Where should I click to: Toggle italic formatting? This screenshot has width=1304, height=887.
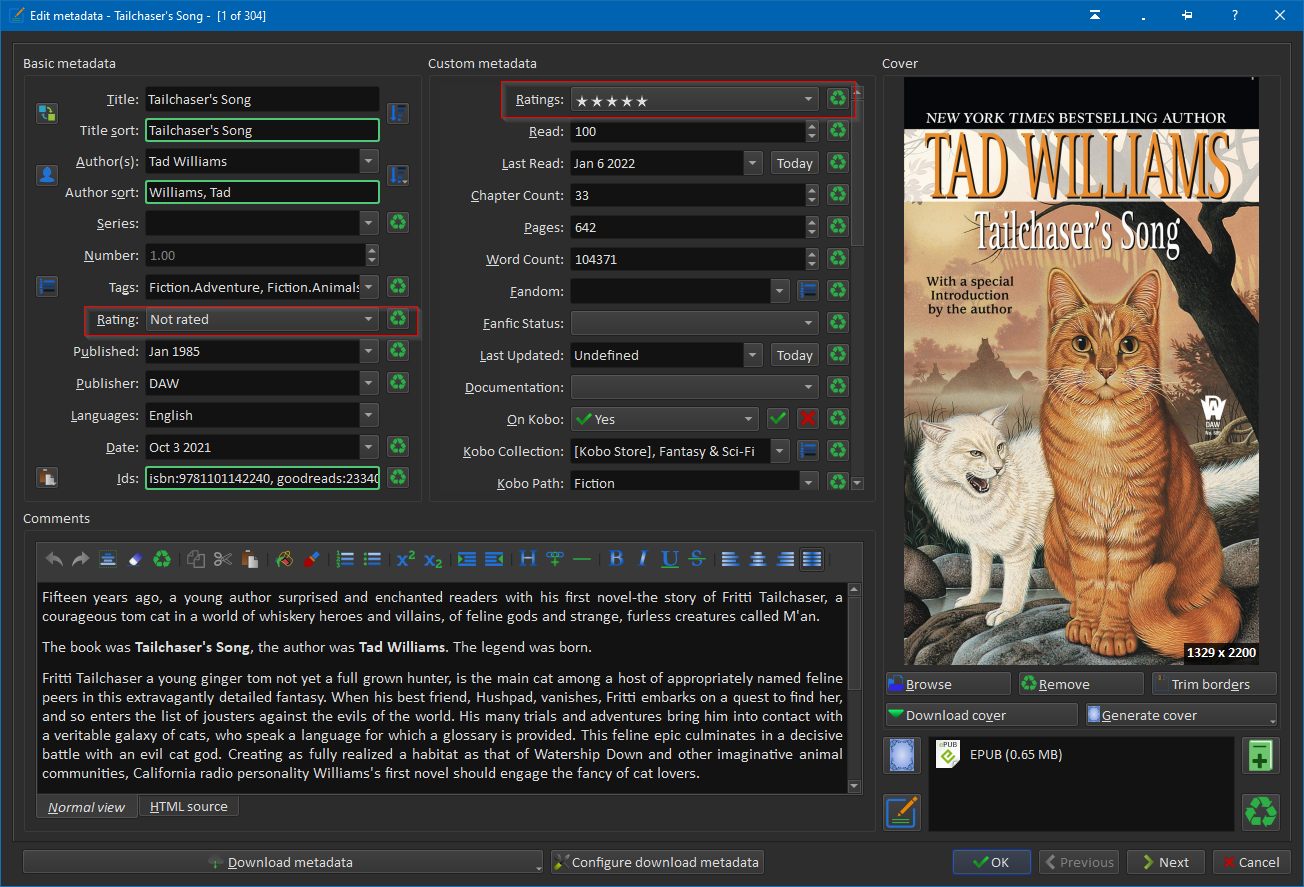coord(643,559)
